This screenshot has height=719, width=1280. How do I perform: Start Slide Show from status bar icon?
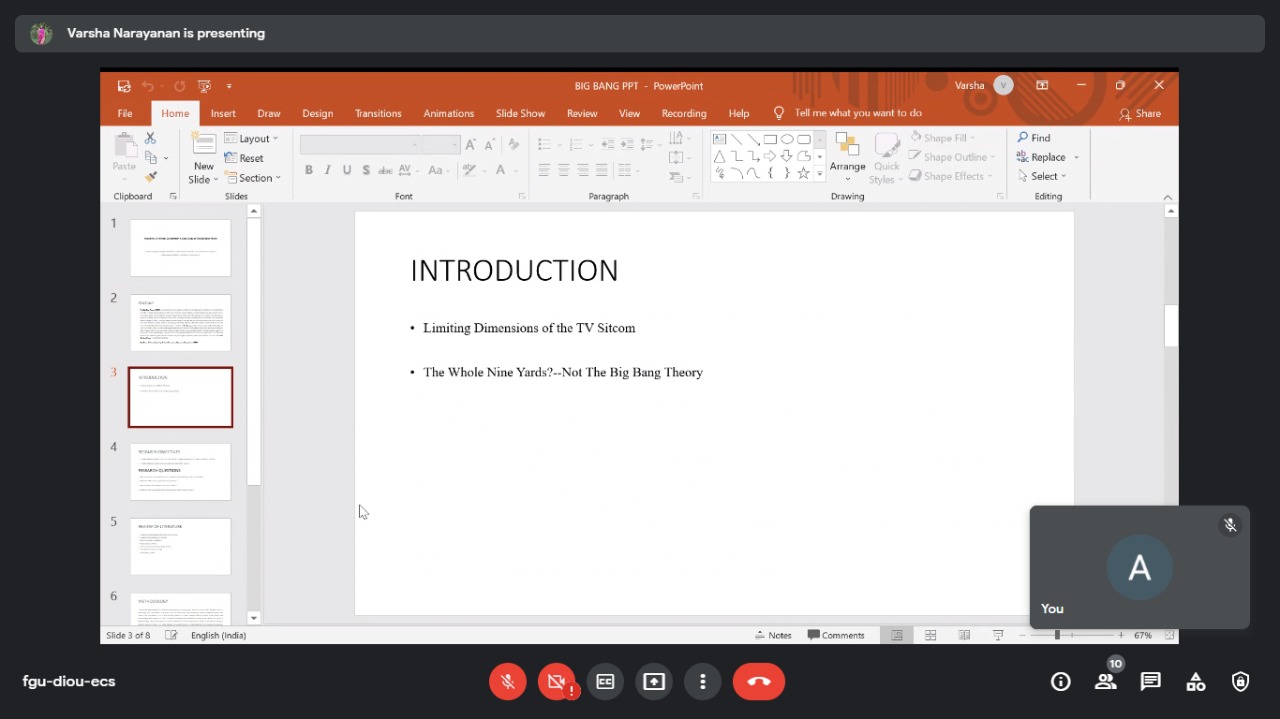(998, 635)
